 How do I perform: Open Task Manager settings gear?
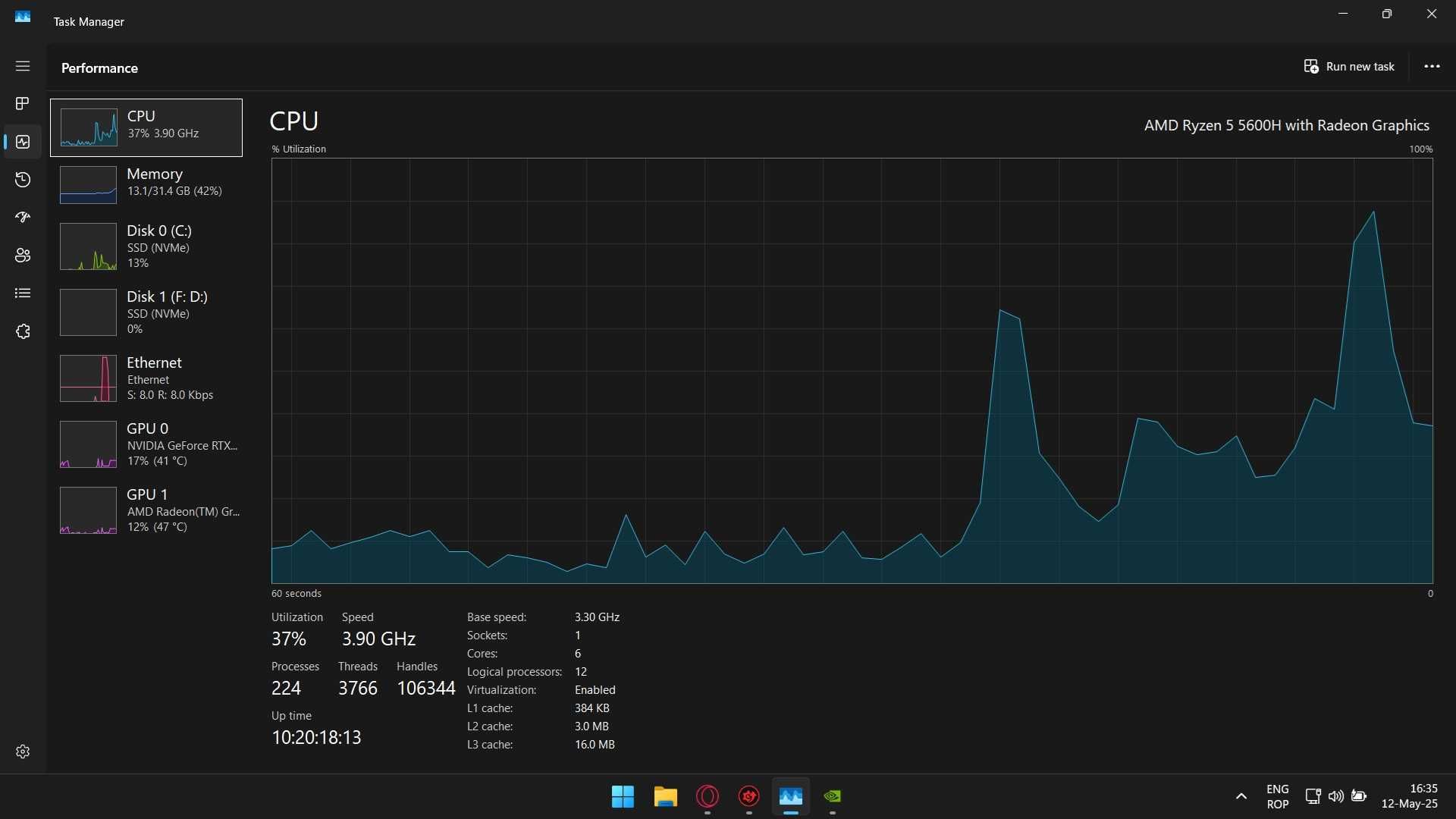click(23, 752)
